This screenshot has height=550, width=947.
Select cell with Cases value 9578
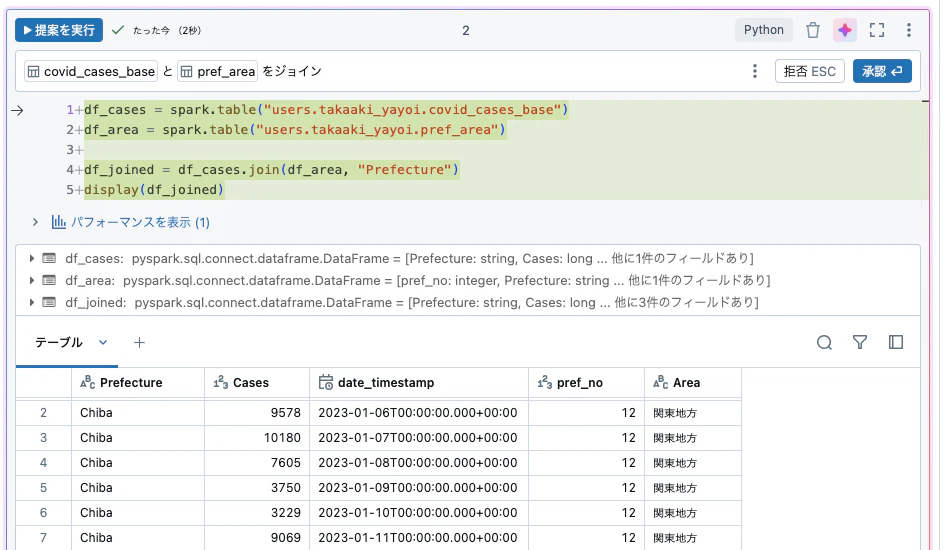coord(257,413)
